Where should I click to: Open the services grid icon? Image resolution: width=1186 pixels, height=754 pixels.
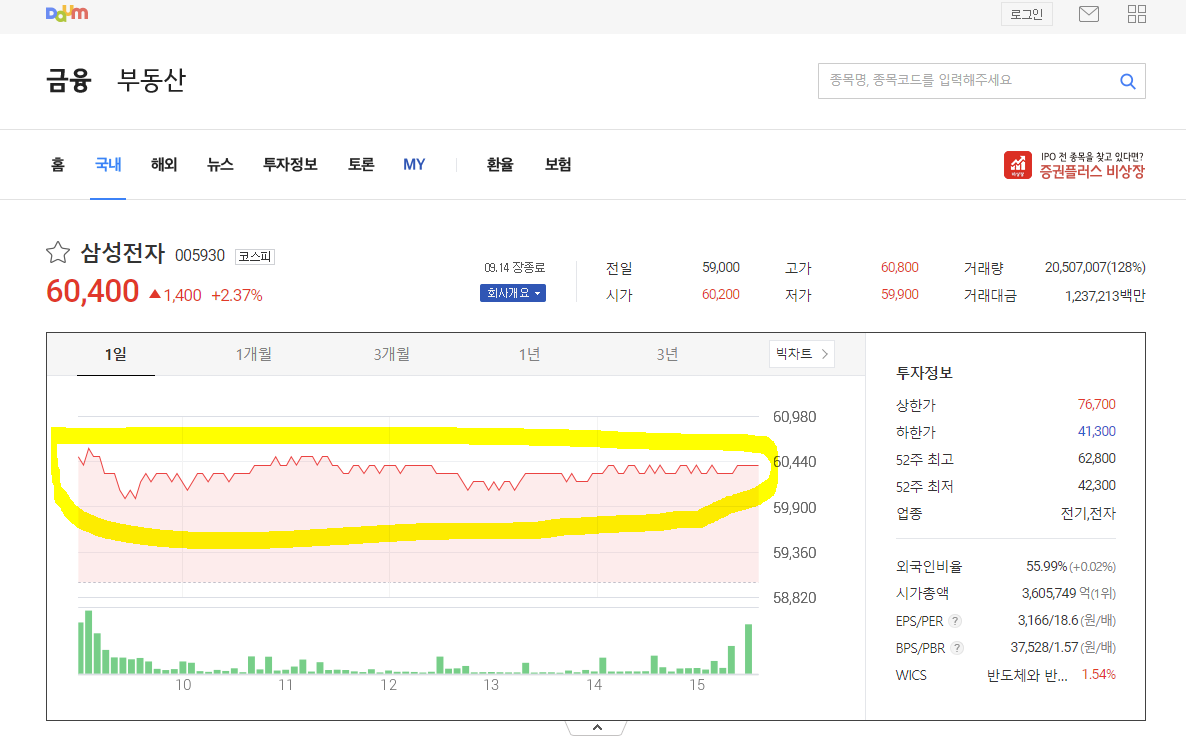coord(1137,14)
